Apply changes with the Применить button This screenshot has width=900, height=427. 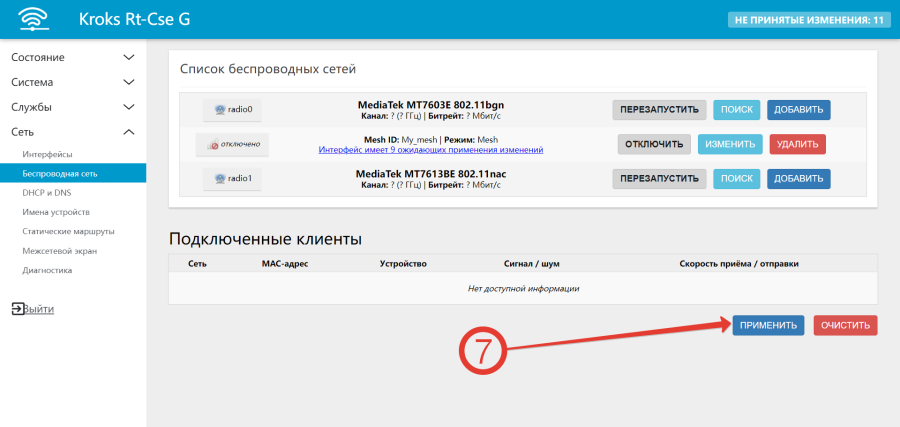tap(768, 325)
